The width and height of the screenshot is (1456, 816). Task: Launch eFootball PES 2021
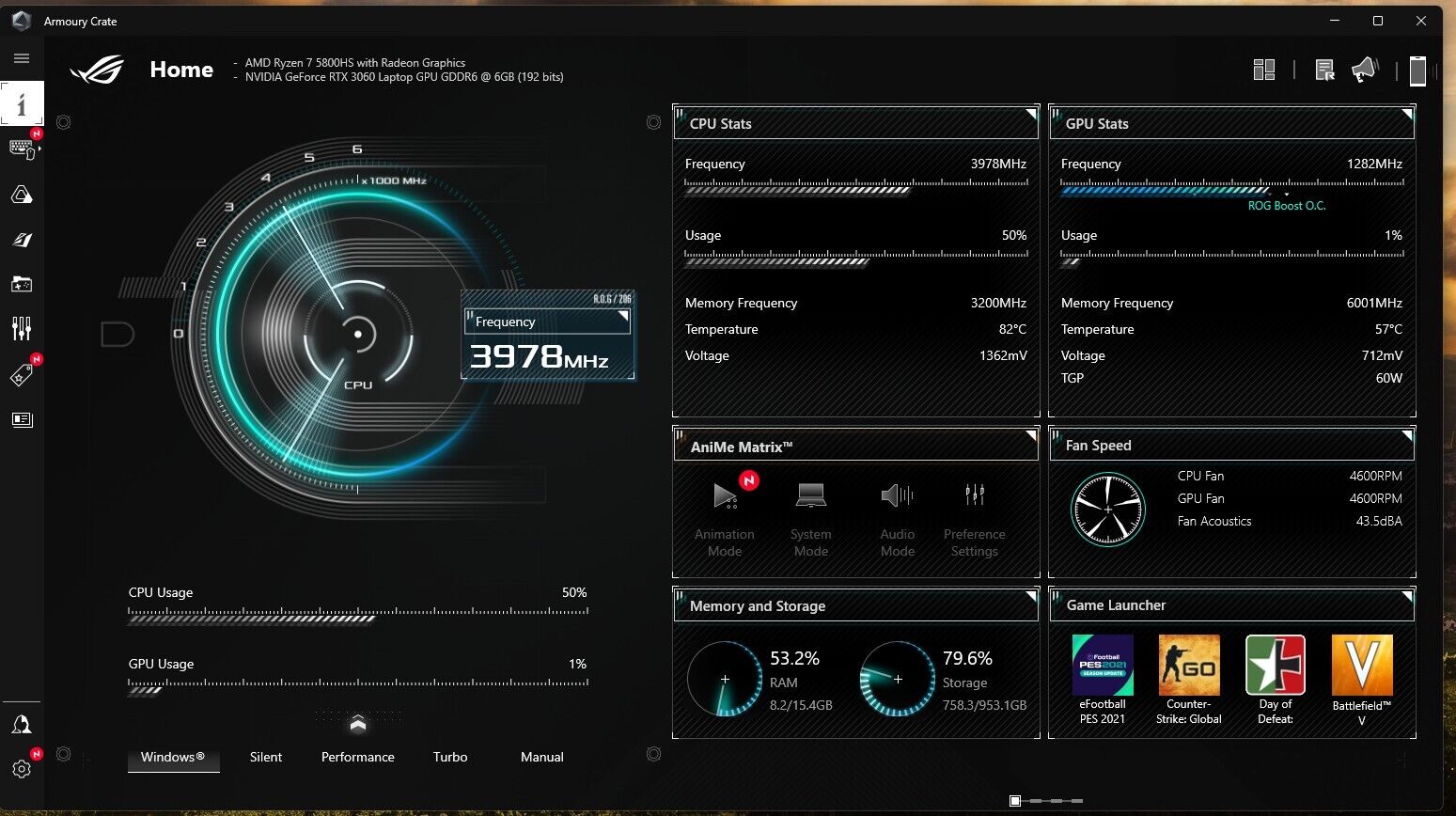pos(1103,680)
